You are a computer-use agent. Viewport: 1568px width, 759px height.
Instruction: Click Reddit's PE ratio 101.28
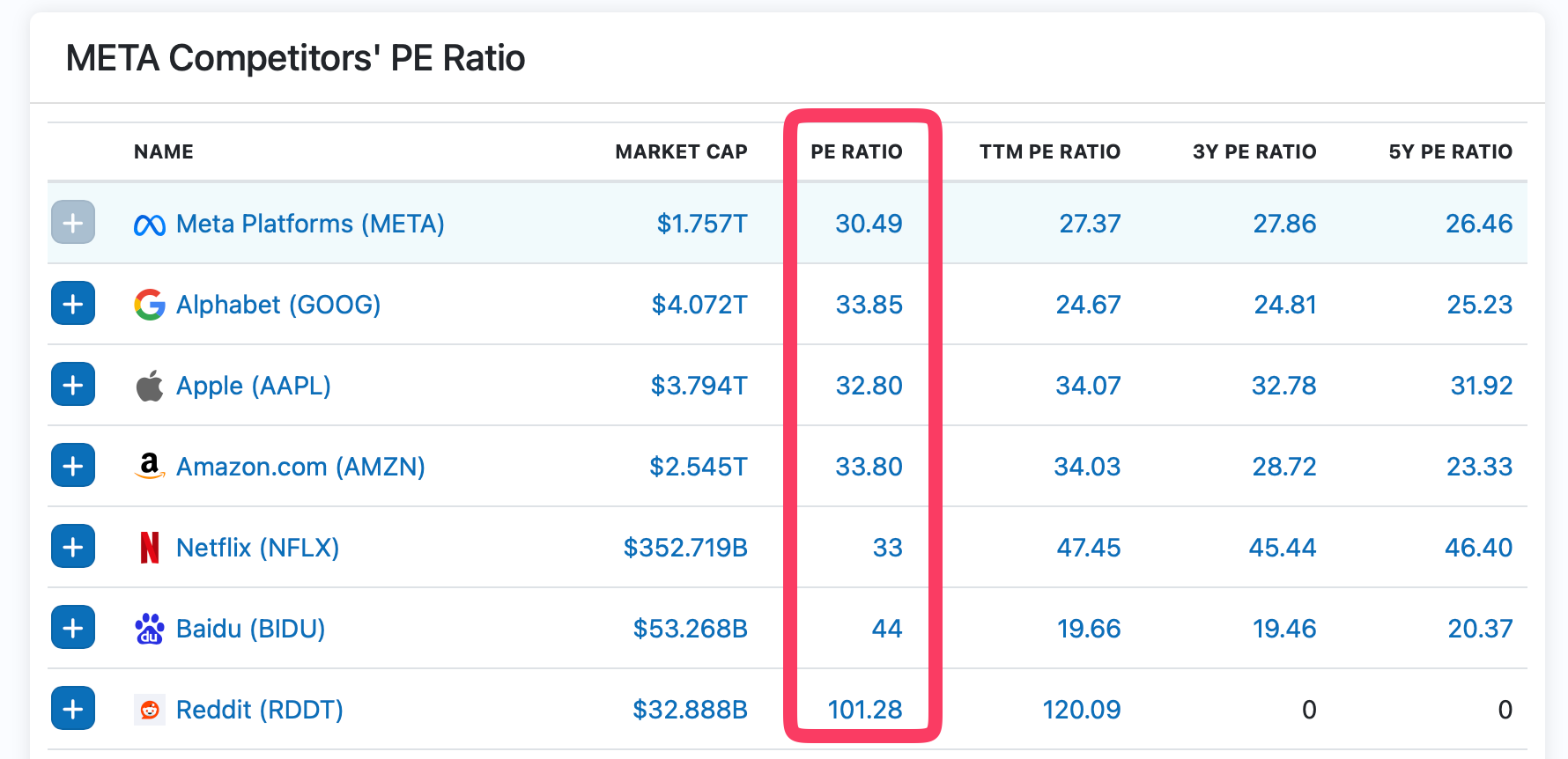click(x=865, y=710)
